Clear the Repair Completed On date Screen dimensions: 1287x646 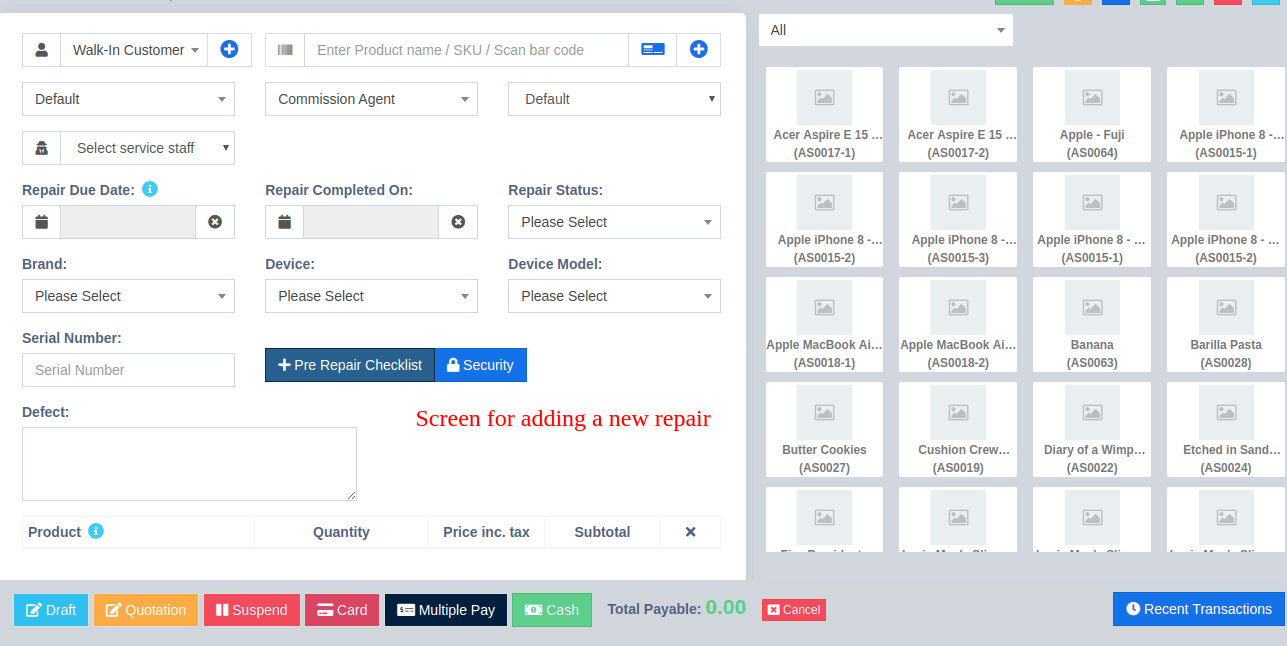pyautogui.click(x=458, y=222)
